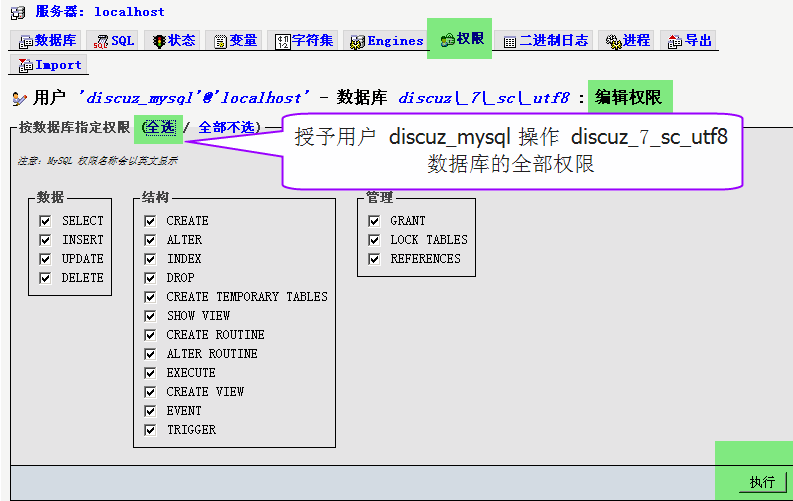Click the 状态 traffic light icon
The width and height of the screenshot is (793, 501).
pos(160,41)
